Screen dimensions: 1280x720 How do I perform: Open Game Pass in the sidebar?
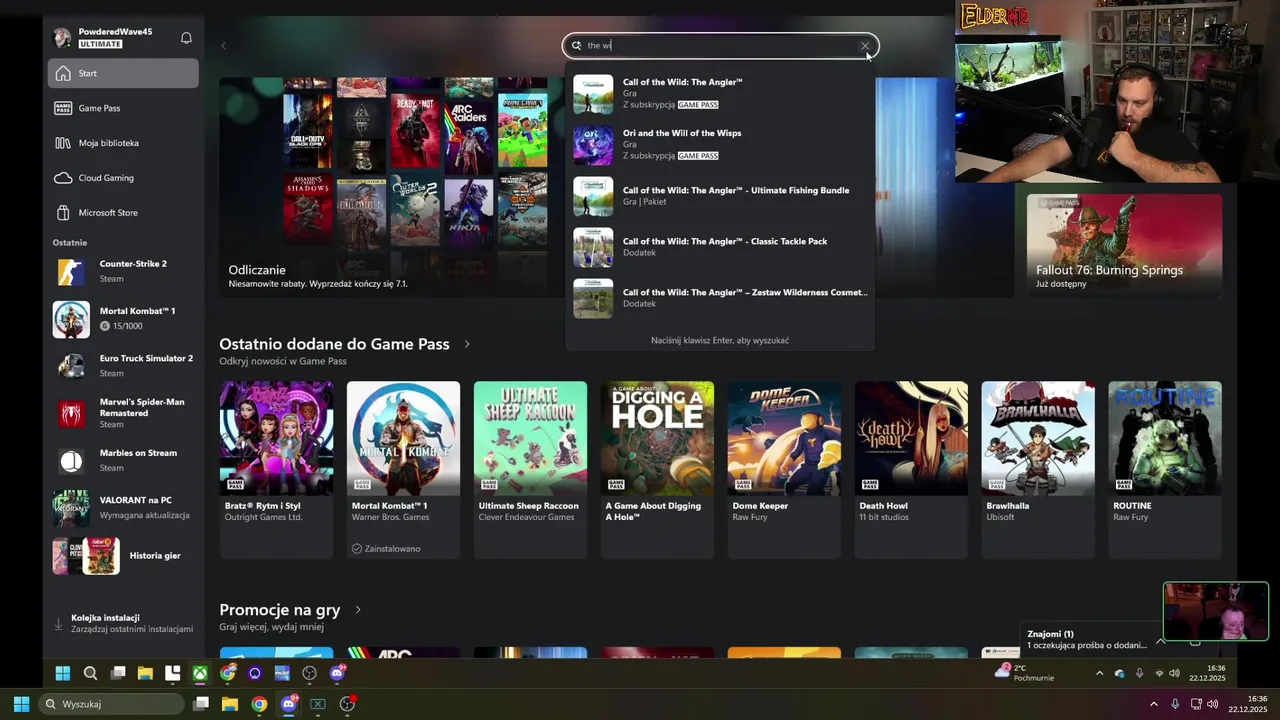click(x=123, y=108)
